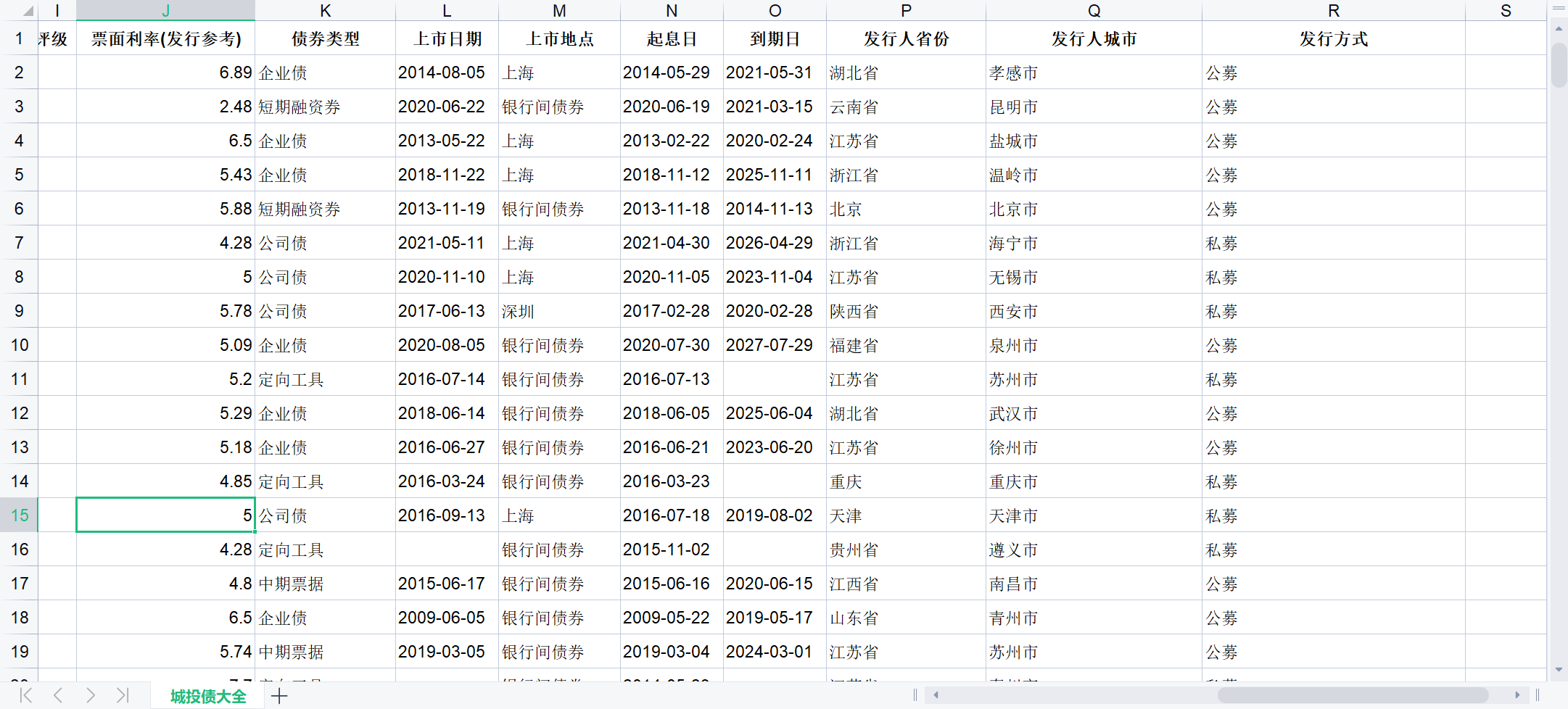
Task: Click vertical scrollbar down arrow
Action: (x=1559, y=670)
